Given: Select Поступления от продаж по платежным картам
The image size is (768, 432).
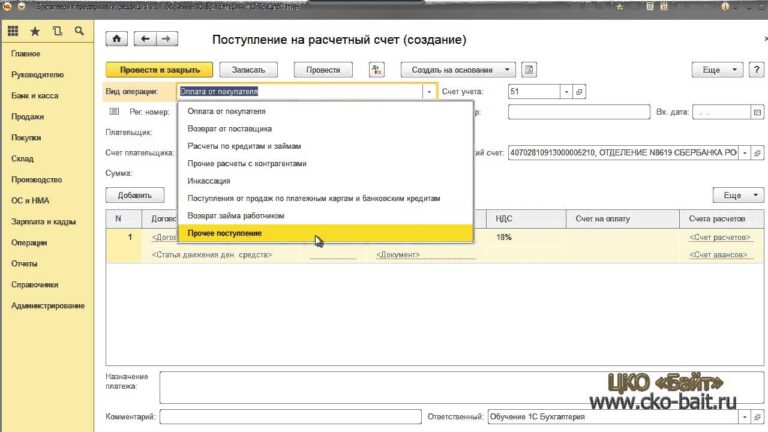Looking at the screenshot, I should (326, 198).
